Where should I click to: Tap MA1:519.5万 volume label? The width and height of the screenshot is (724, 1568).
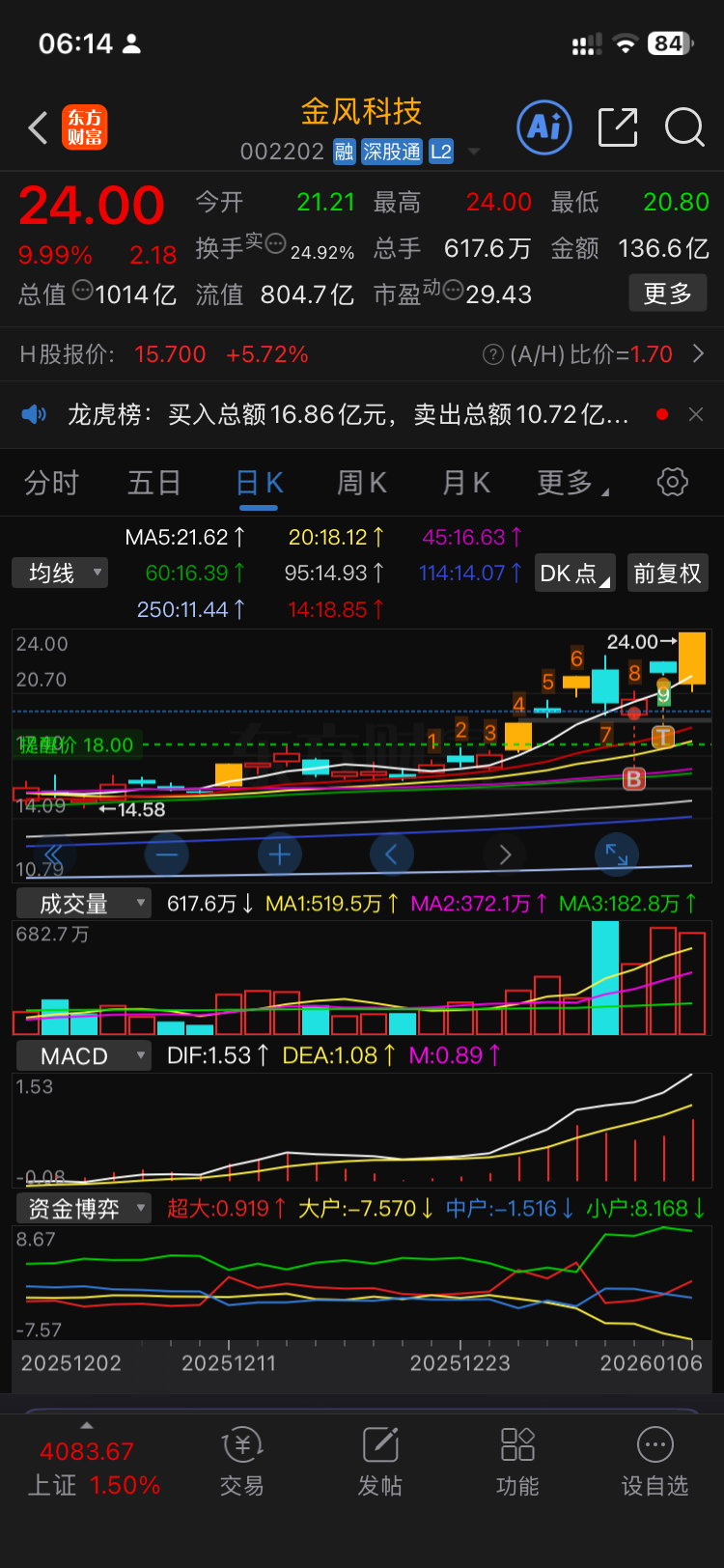pos(332,904)
